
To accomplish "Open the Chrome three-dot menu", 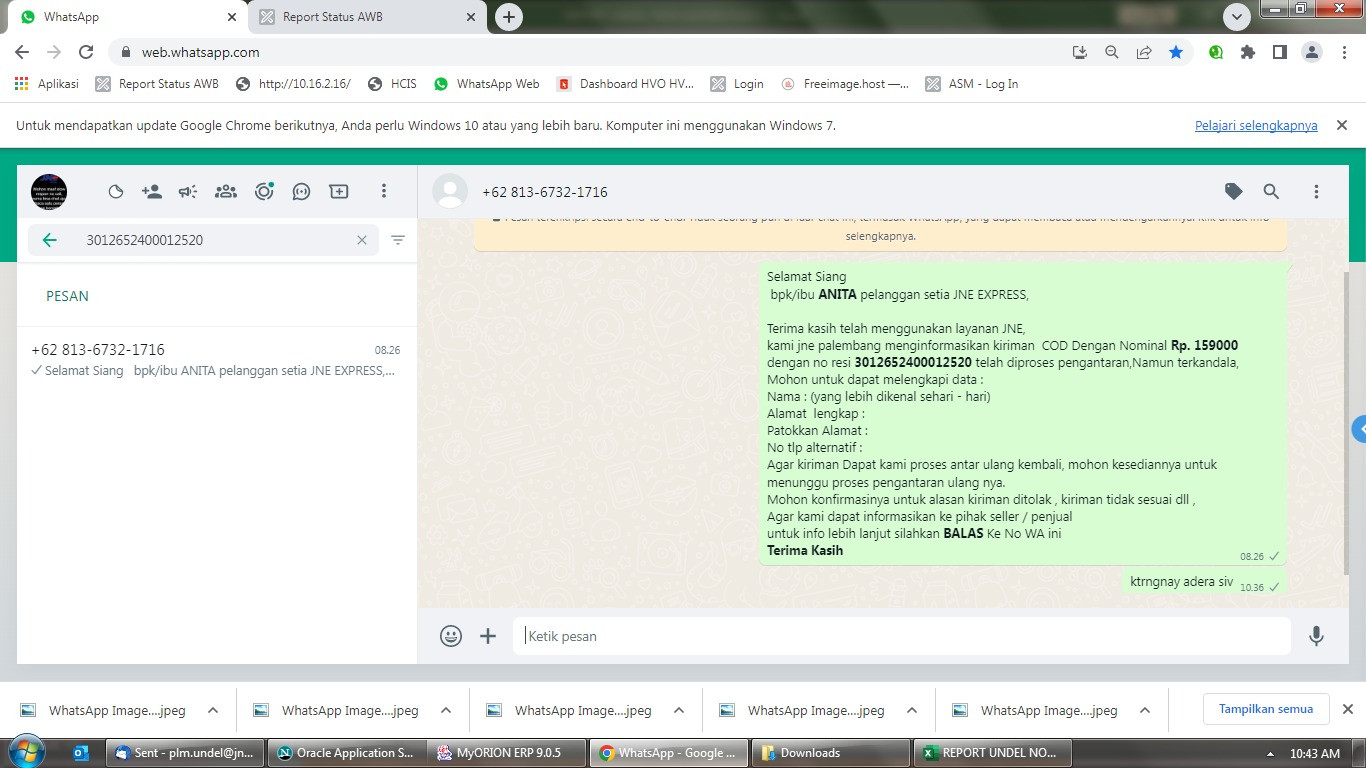I will [x=1343, y=52].
